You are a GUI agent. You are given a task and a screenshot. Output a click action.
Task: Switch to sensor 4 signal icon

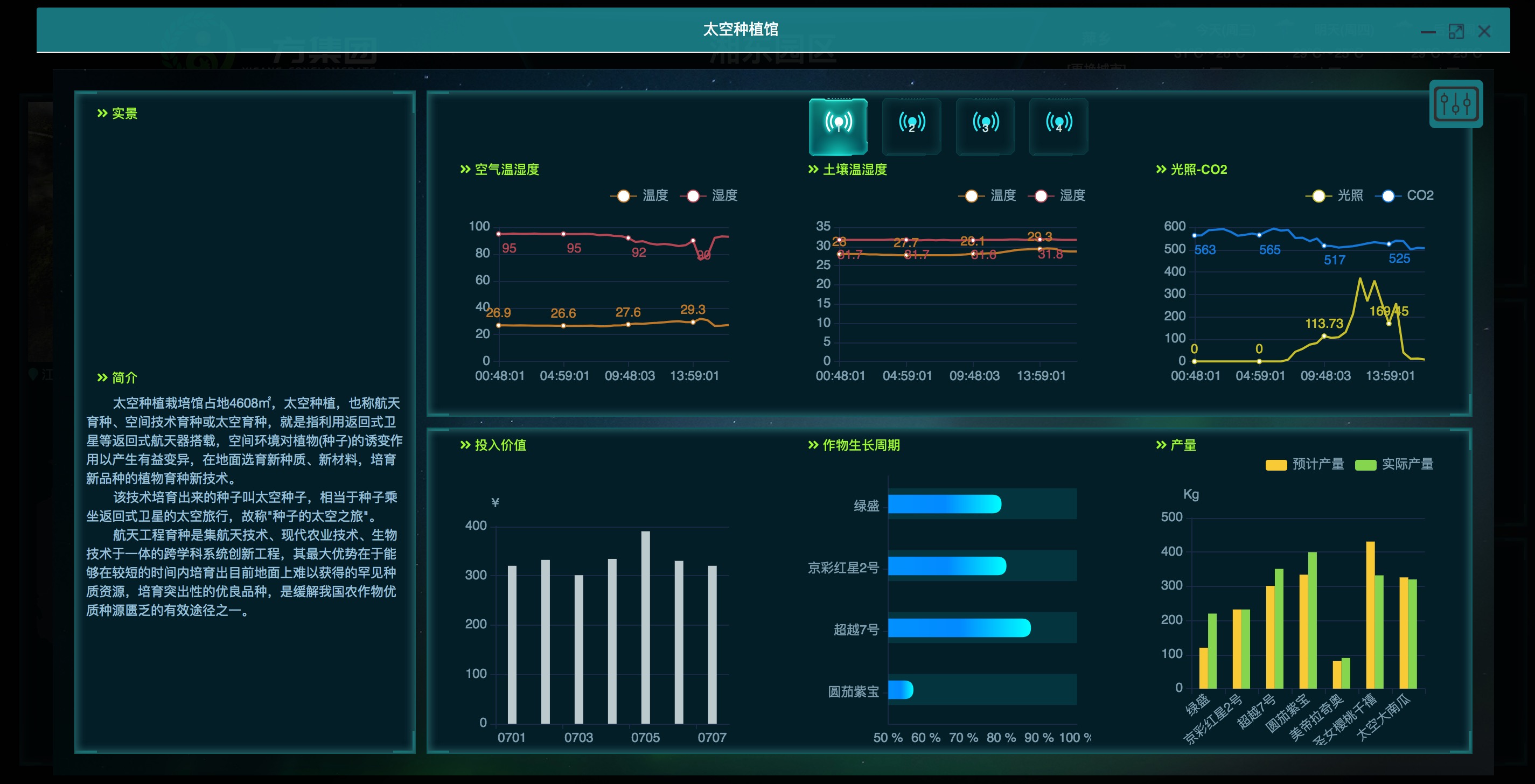[1059, 127]
